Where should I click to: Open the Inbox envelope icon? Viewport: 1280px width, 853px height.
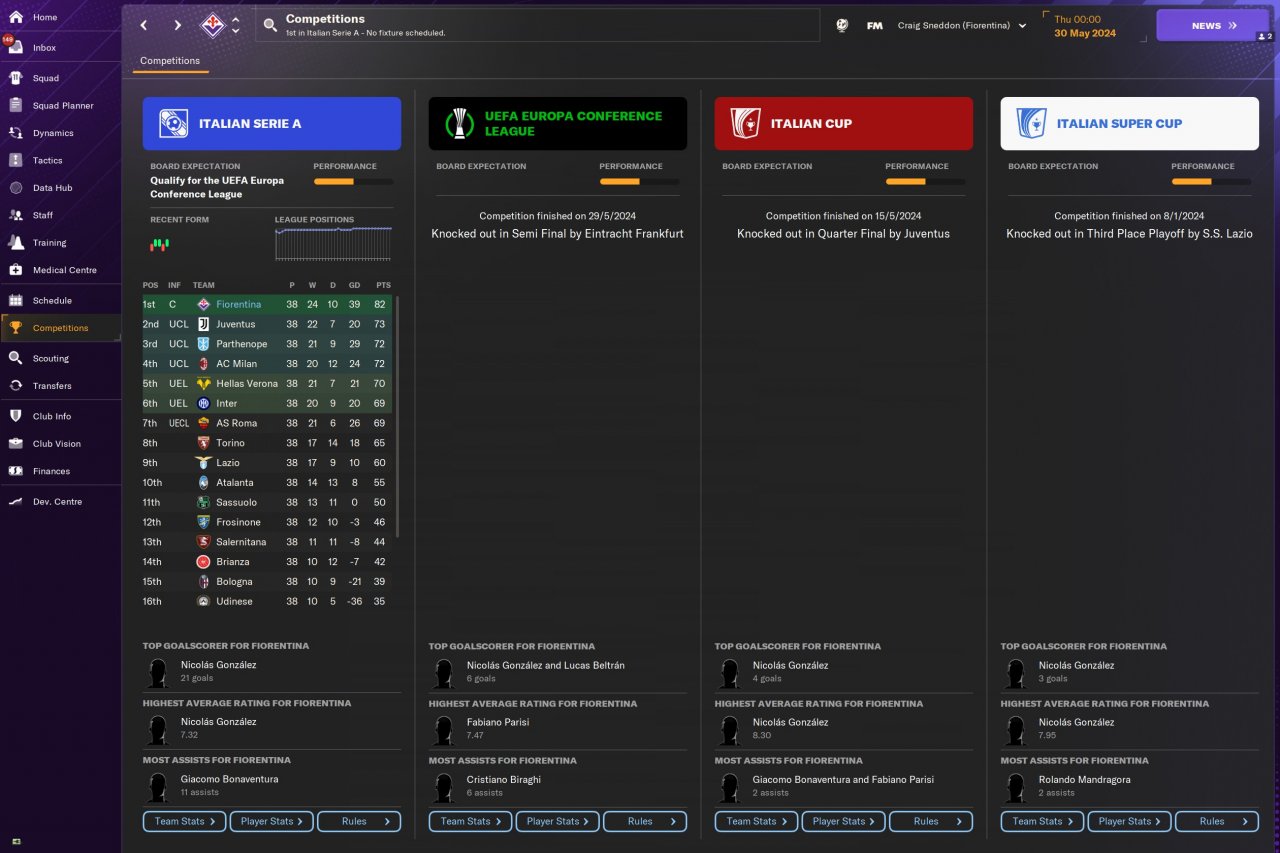click(15, 47)
